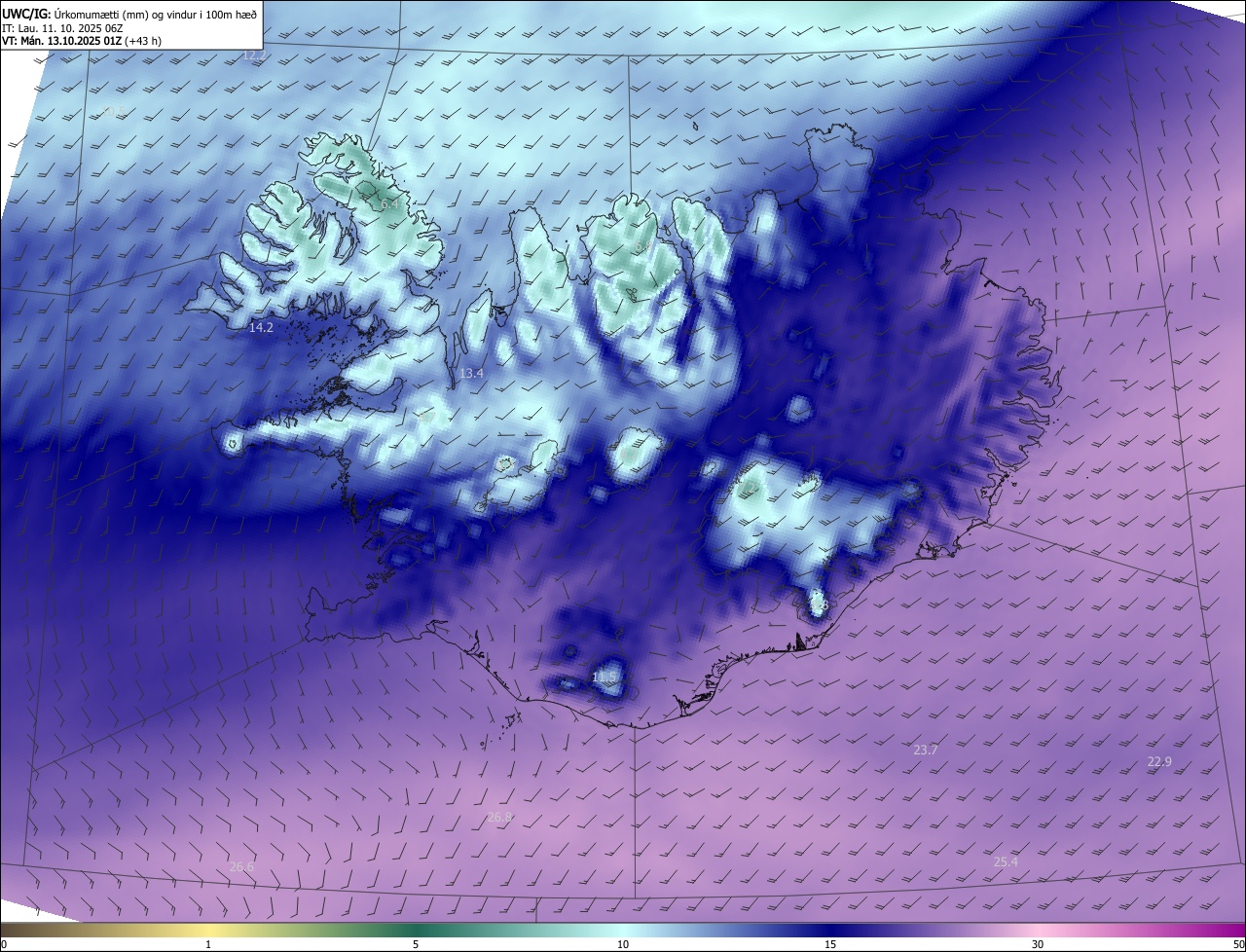Click the colorbar tick label 30
Screen dimensions: 1246x952
1038,944
